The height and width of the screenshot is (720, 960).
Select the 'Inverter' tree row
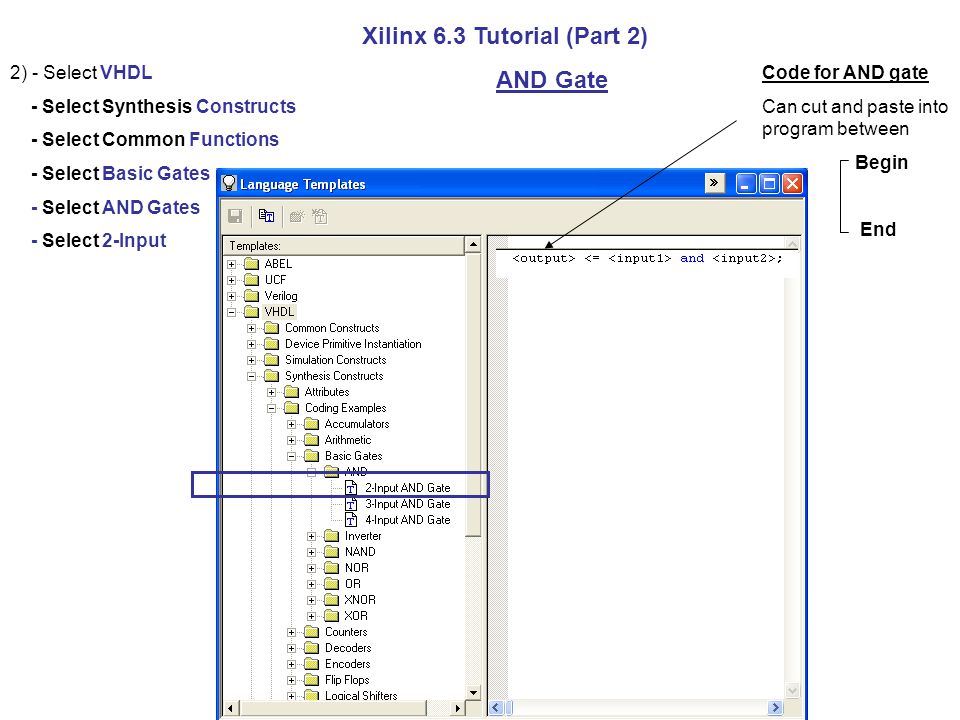[x=363, y=536]
